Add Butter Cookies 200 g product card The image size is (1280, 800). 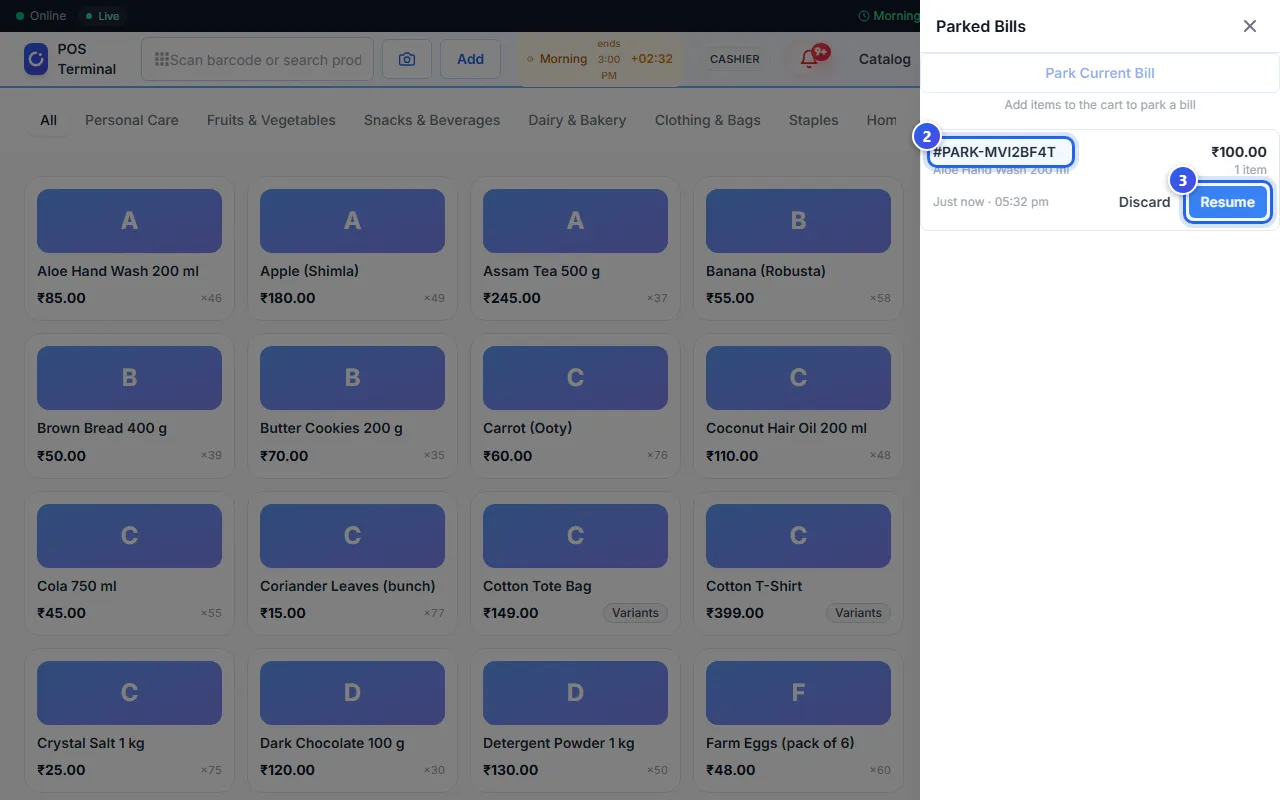pos(352,405)
